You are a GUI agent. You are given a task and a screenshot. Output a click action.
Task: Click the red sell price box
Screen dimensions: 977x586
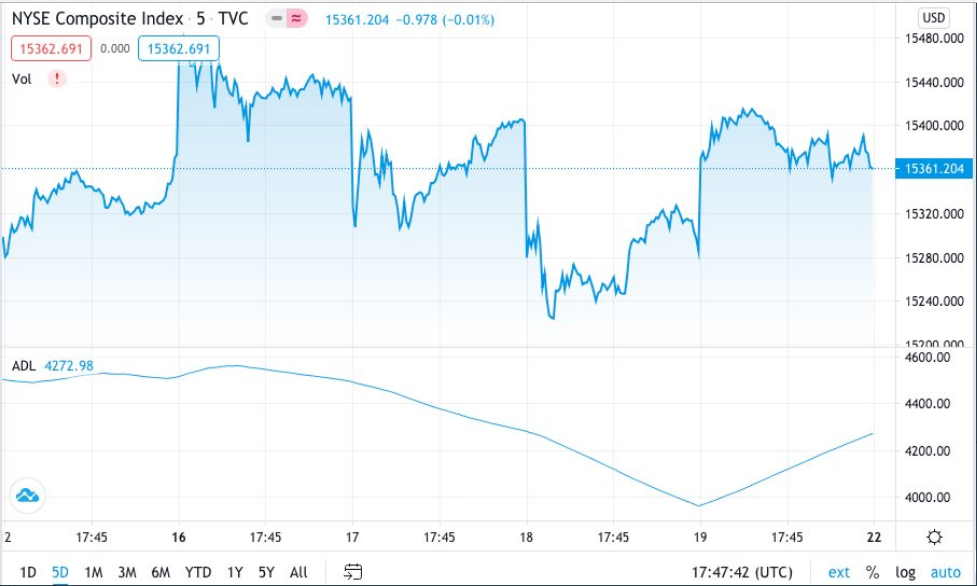tap(51, 48)
